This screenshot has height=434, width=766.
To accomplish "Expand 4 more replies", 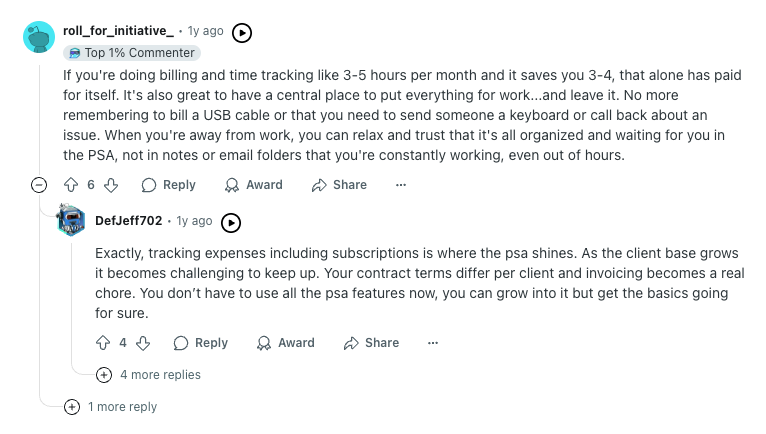I will pyautogui.click(x=149, y=374).
